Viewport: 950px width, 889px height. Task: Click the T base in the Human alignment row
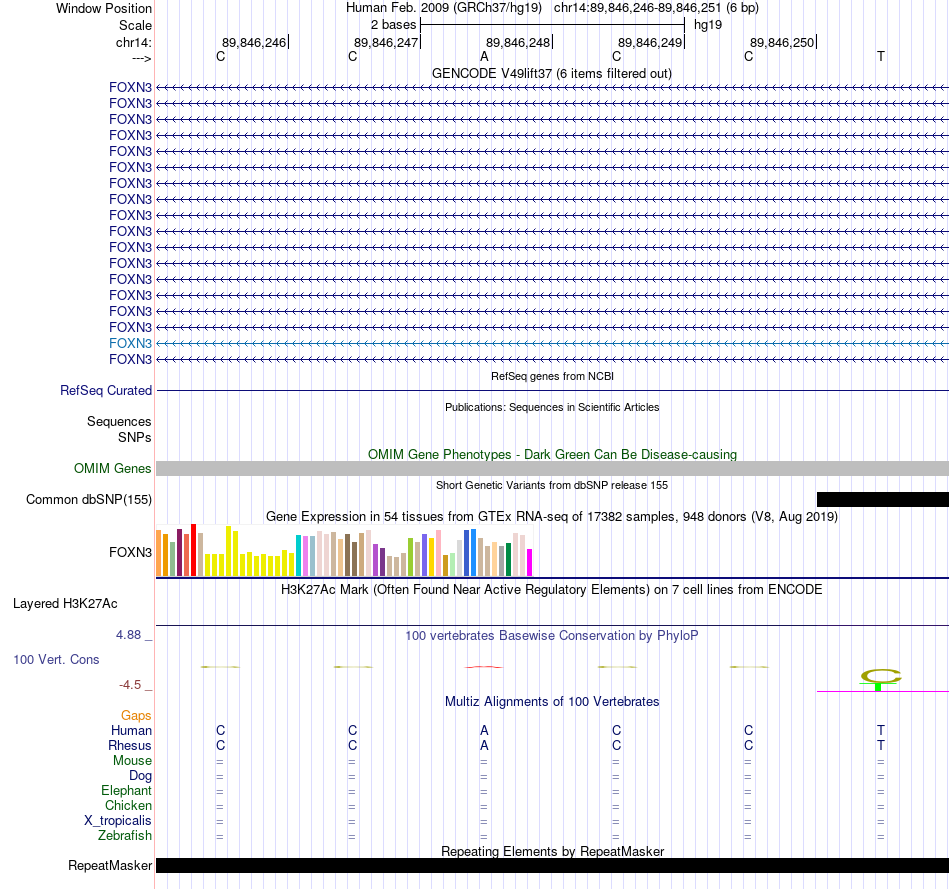(880, 730)
